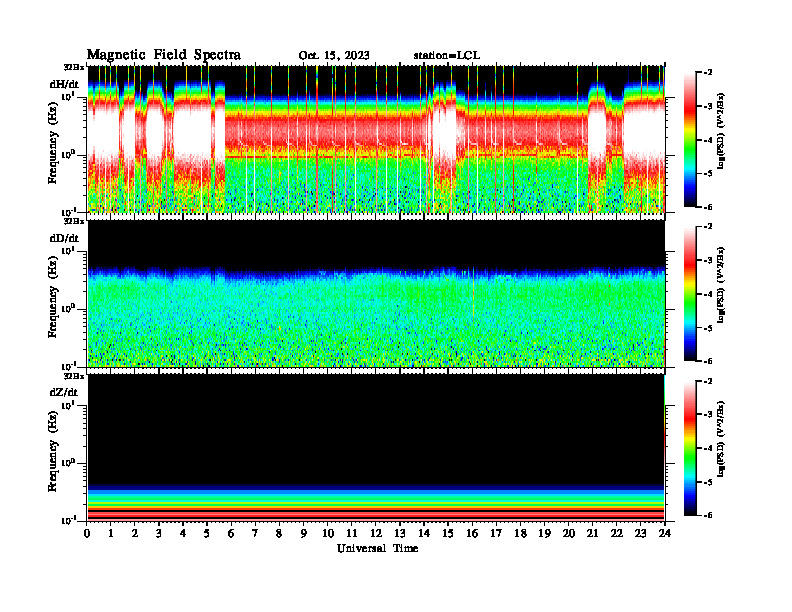
Task: Click the log(PSD) label beside dD/dt color bar
Action: pos(721,285)
